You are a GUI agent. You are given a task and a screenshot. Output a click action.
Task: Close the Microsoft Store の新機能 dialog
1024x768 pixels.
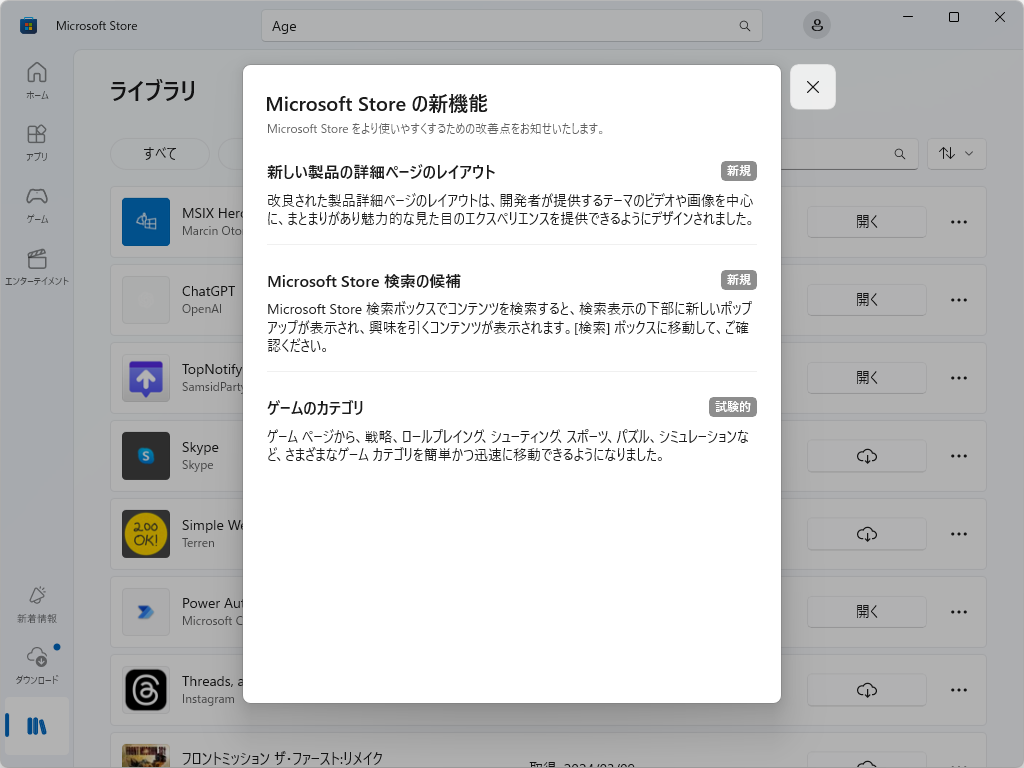point(812,87)
